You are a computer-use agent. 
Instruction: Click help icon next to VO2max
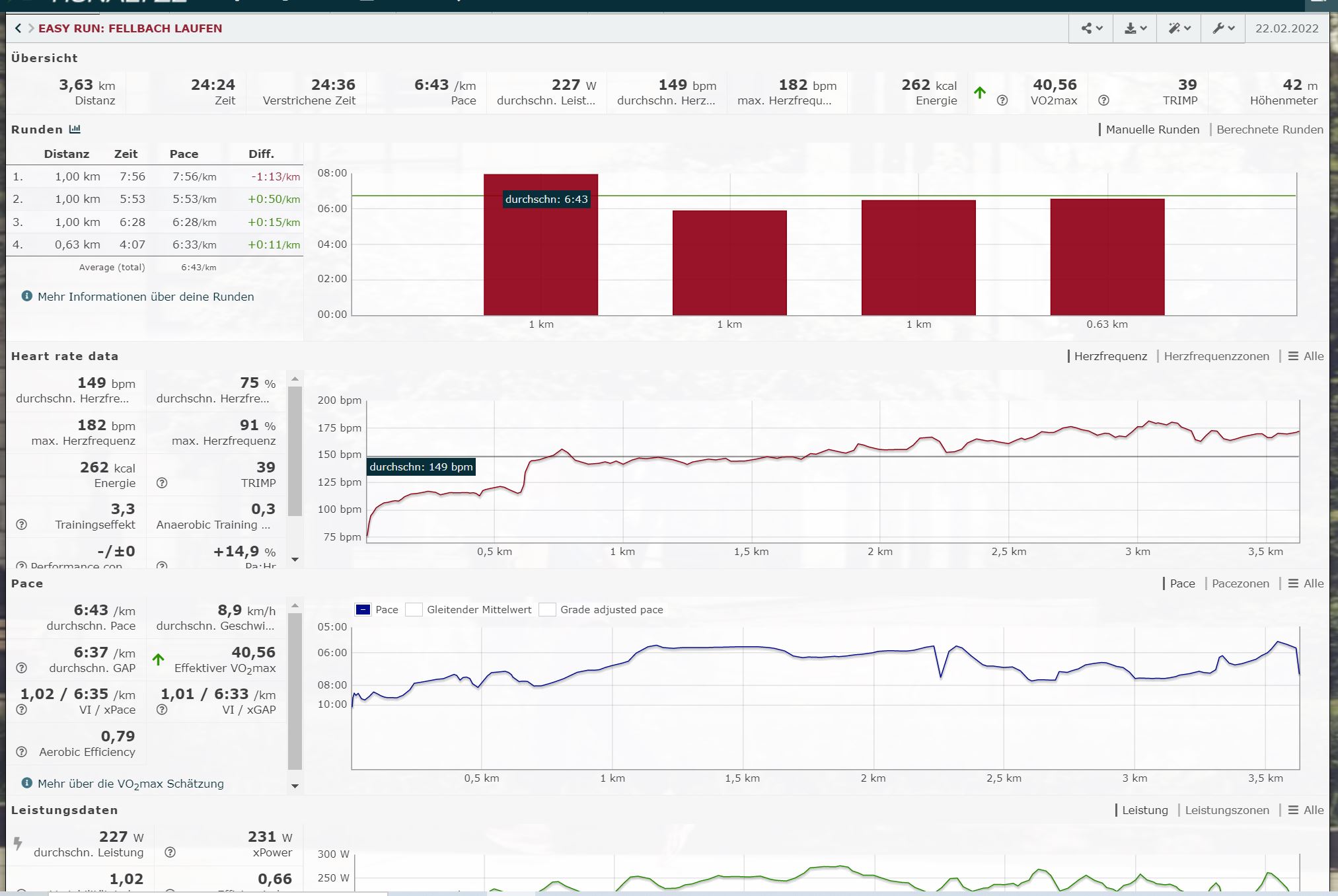1002,100
